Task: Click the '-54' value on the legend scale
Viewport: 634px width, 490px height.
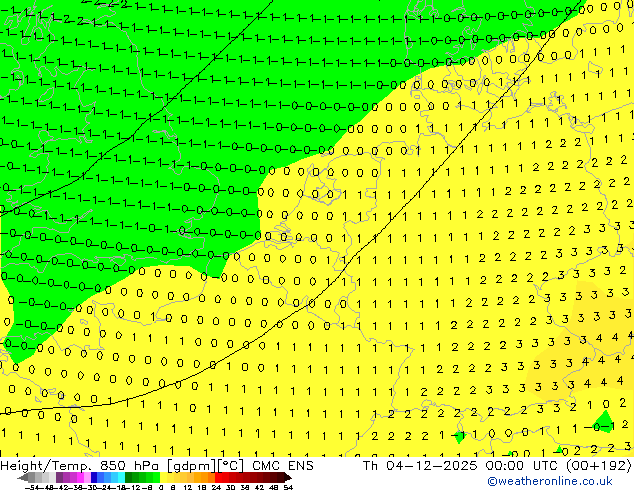Action: click(32, 487)
